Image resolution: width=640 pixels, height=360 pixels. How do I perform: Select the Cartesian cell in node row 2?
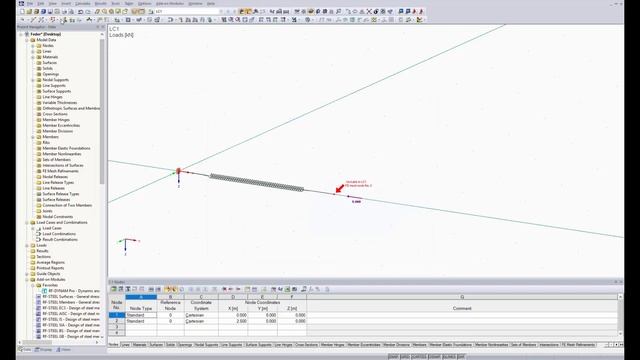201,321
